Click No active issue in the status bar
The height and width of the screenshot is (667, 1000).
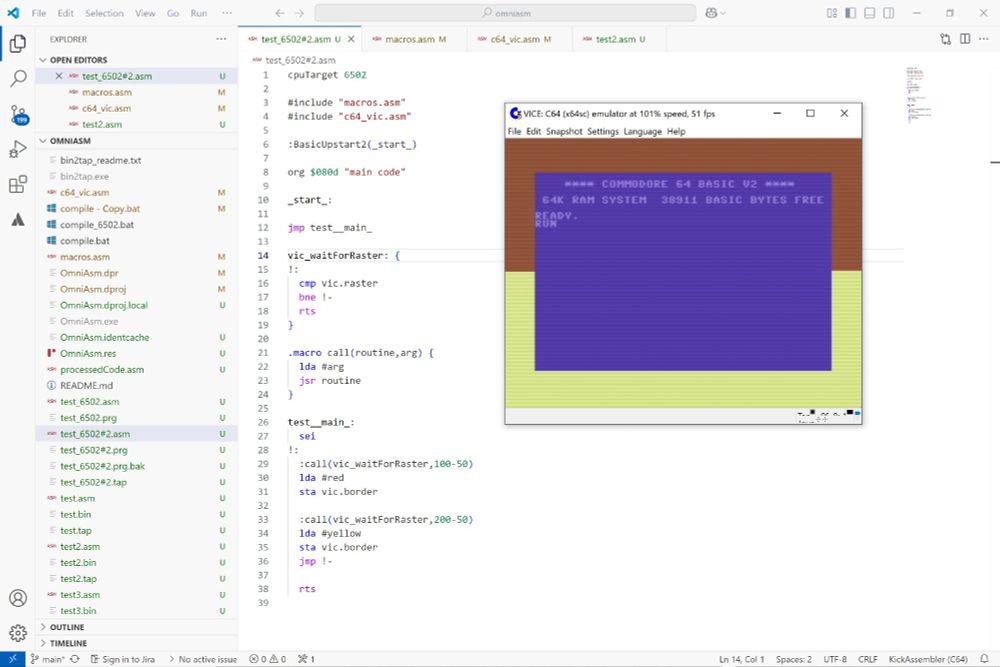point(203,659)
